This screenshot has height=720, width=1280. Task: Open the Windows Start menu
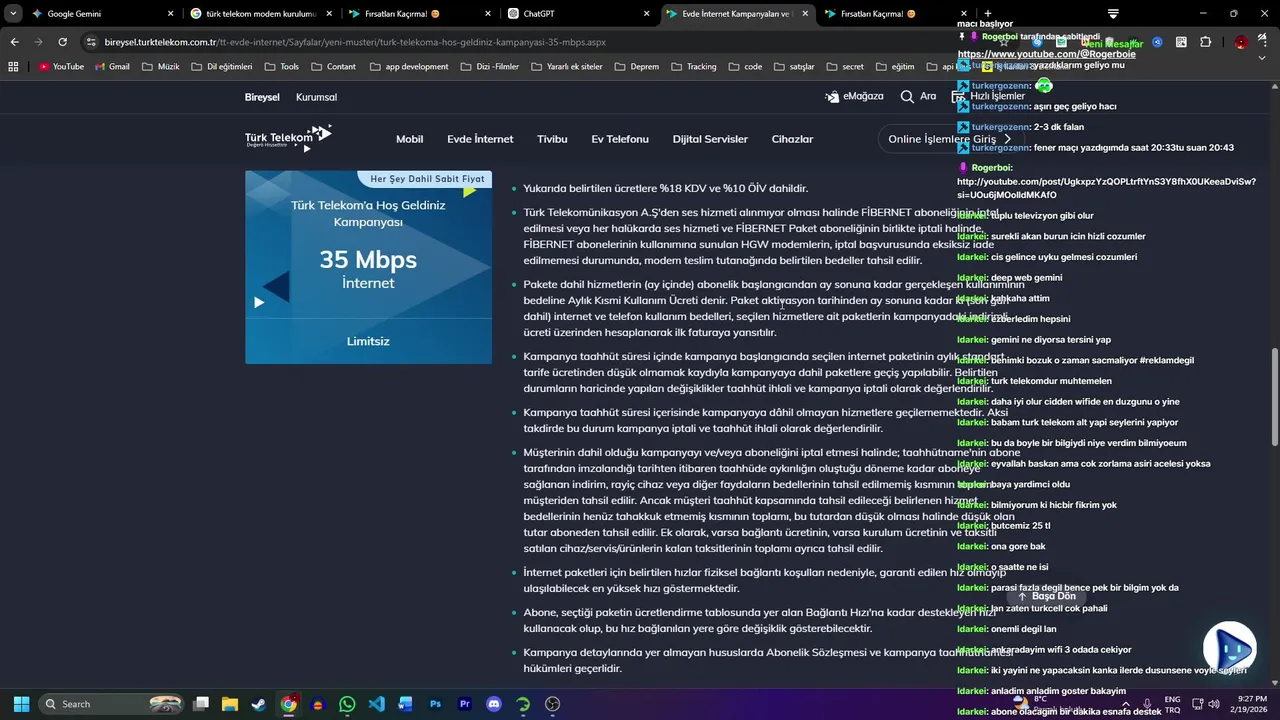(x=22, y=704)
